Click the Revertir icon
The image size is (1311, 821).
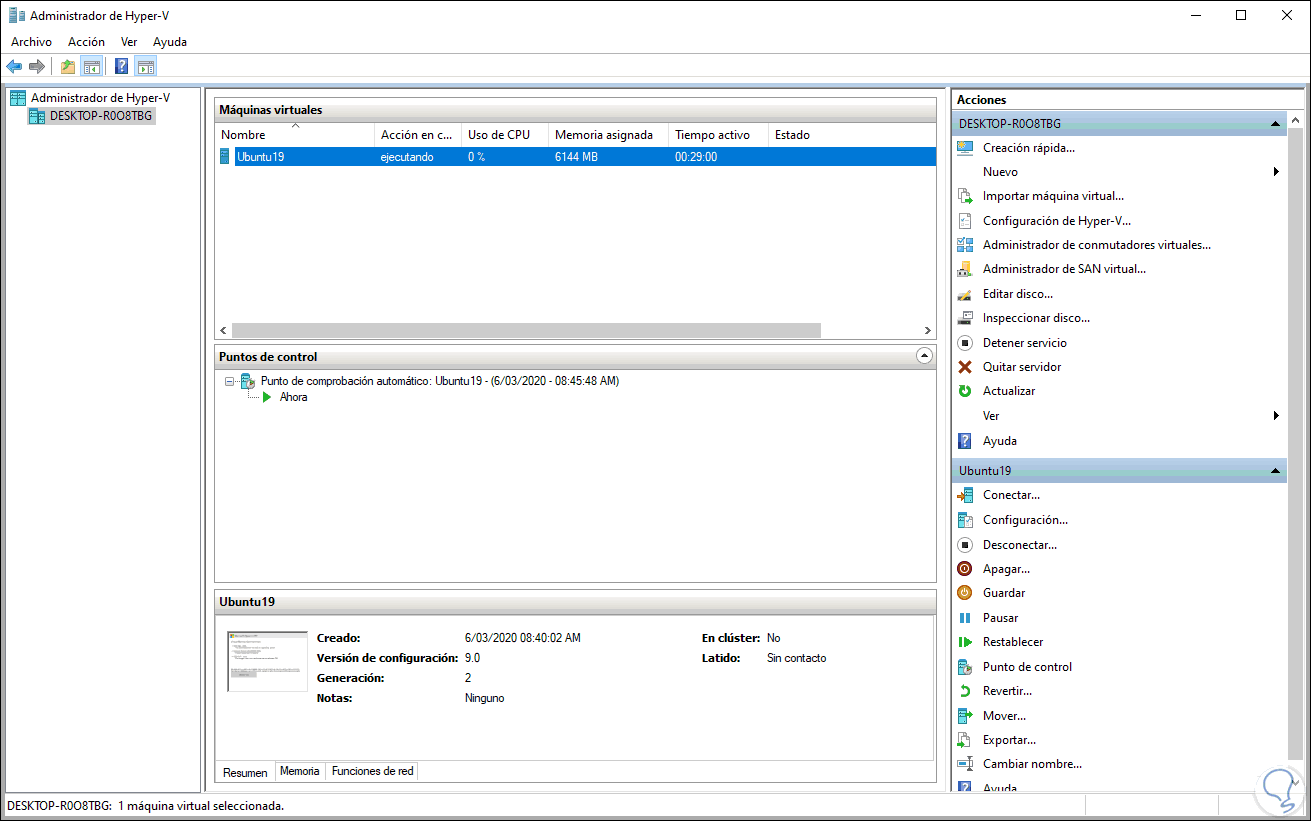965,691
